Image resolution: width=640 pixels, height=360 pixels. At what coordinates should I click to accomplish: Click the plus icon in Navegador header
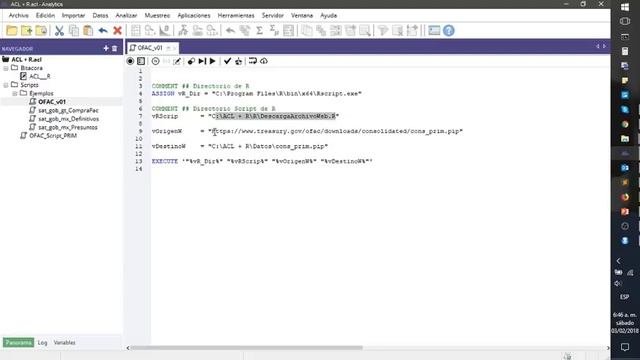(x=106, y=48)
